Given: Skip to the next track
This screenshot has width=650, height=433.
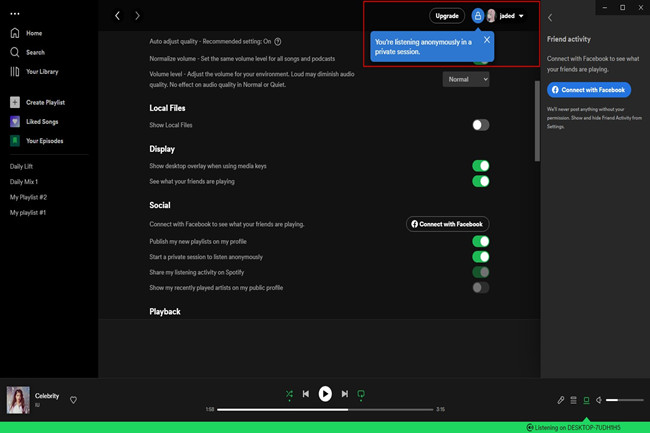Looking at the screenshot, I should click(344, 394).
